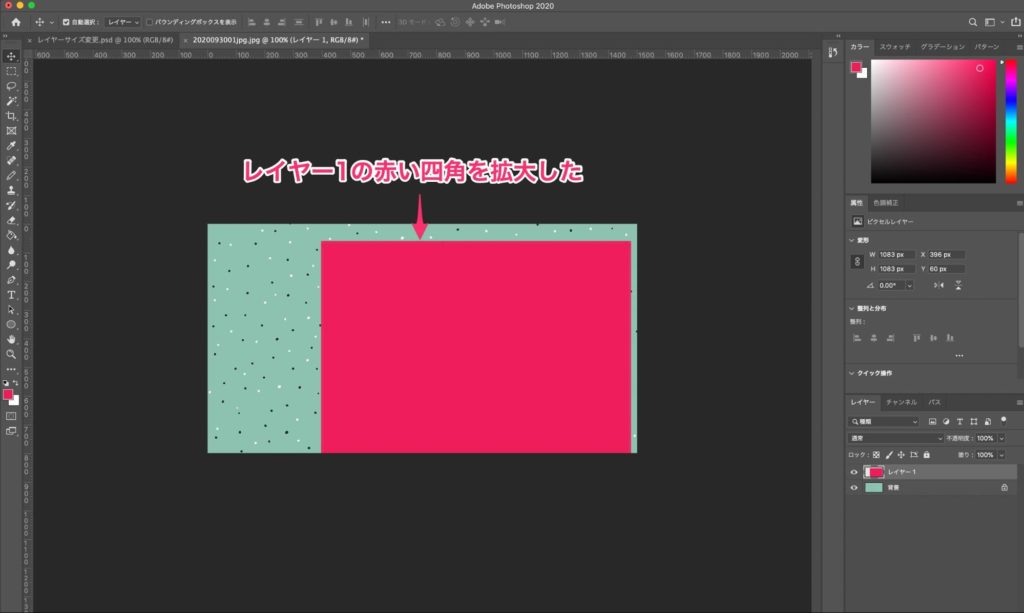1024x613 pixels.
Task: Select the Horizontal Type tool
Action: (11, 295)
